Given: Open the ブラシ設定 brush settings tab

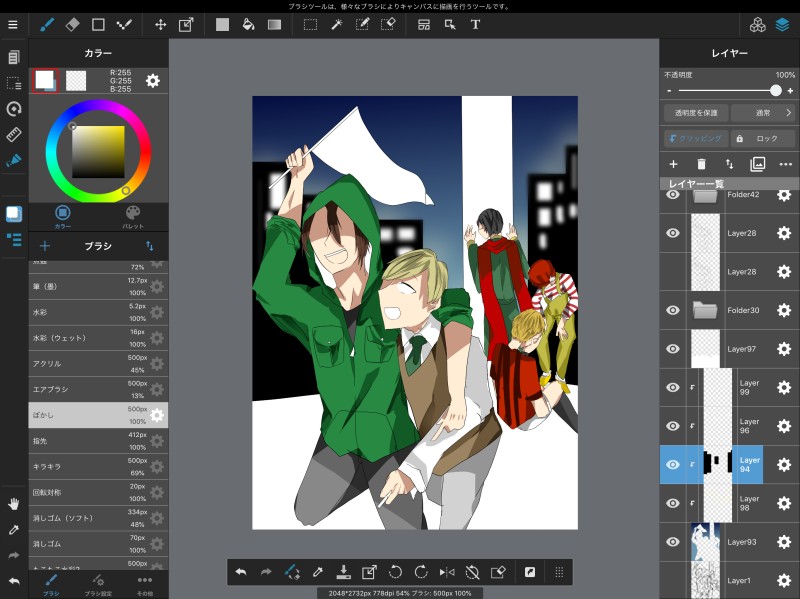Looking at the screenshot, I should pyautogui.click(x=98, y=583).
